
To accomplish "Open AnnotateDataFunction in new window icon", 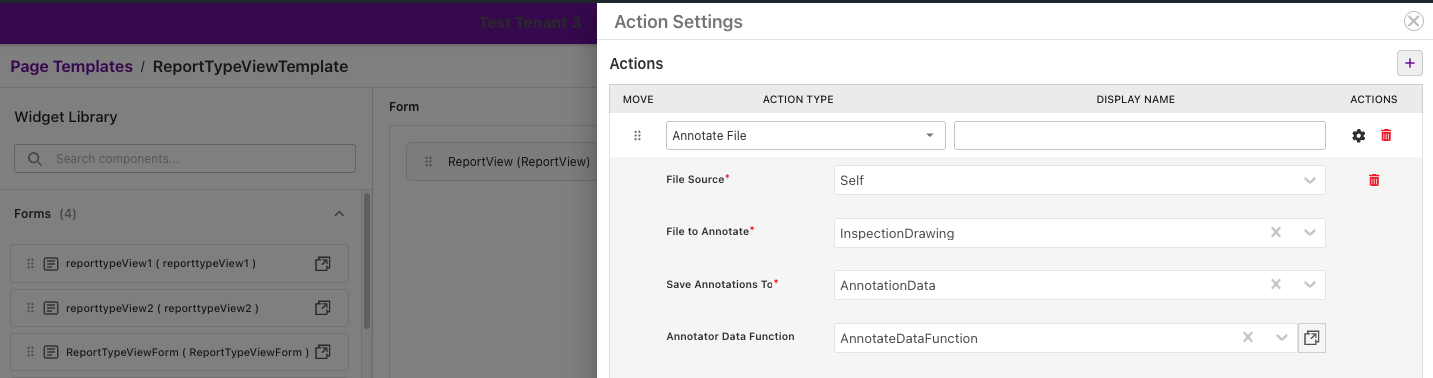I will click(1311, 338).
